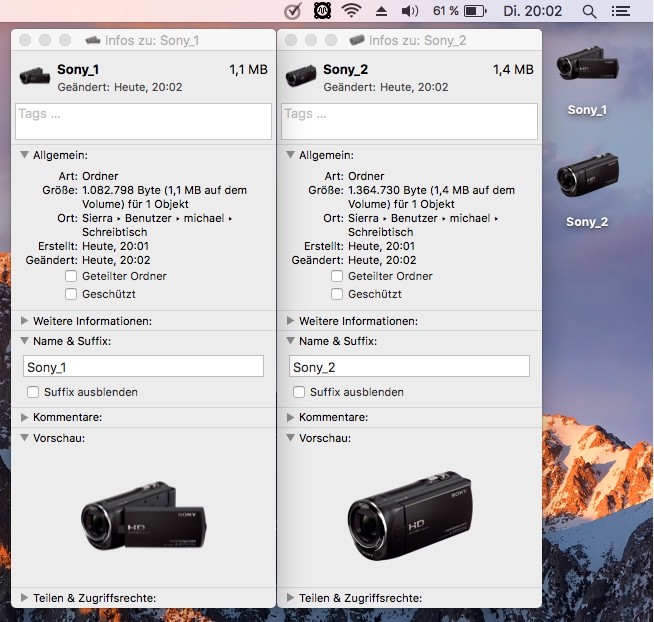Screen dimensions: 654x622
Task: Enable Geschützt in Sony_1 window
Action: 71,294
